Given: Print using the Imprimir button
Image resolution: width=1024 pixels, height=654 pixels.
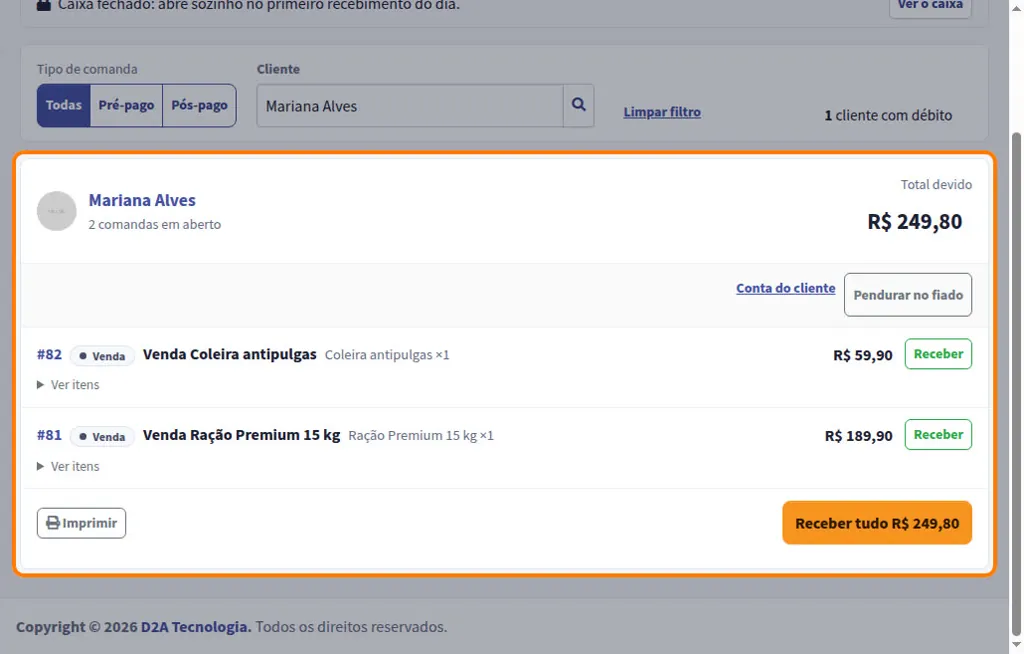Looking at the screenshot, I should coord(82,523).
